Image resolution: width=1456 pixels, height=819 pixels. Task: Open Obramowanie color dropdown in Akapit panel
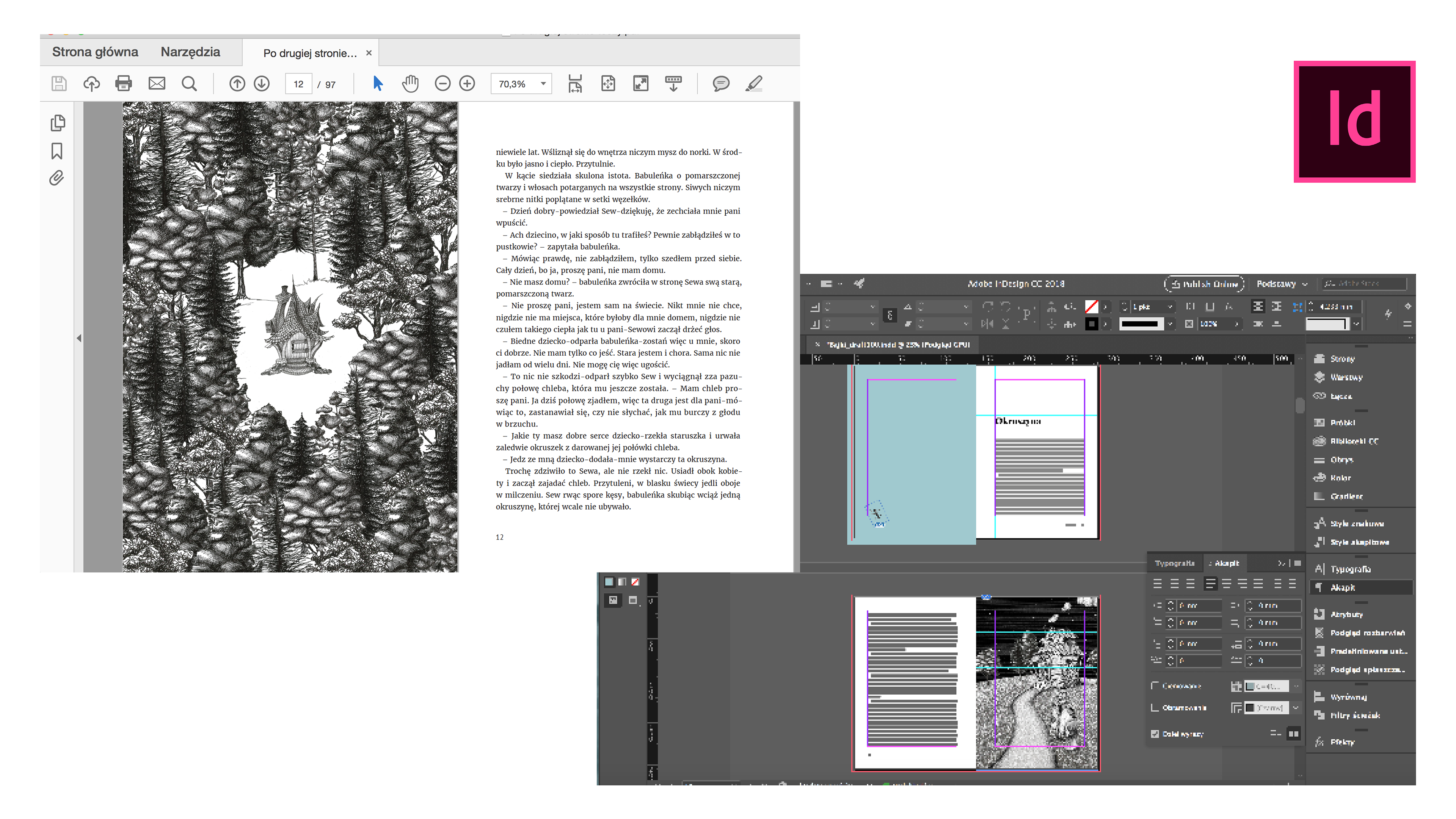1296,708
